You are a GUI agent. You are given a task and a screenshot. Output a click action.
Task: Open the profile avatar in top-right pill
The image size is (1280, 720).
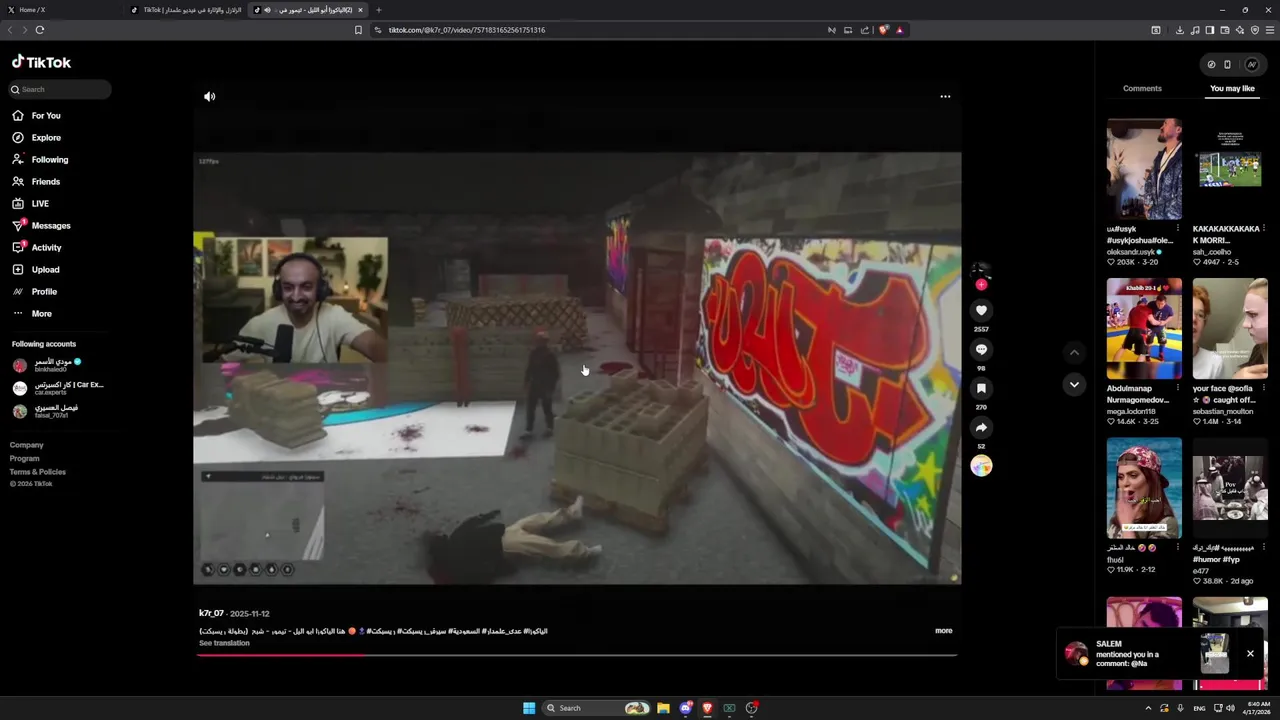point(1251,64)
